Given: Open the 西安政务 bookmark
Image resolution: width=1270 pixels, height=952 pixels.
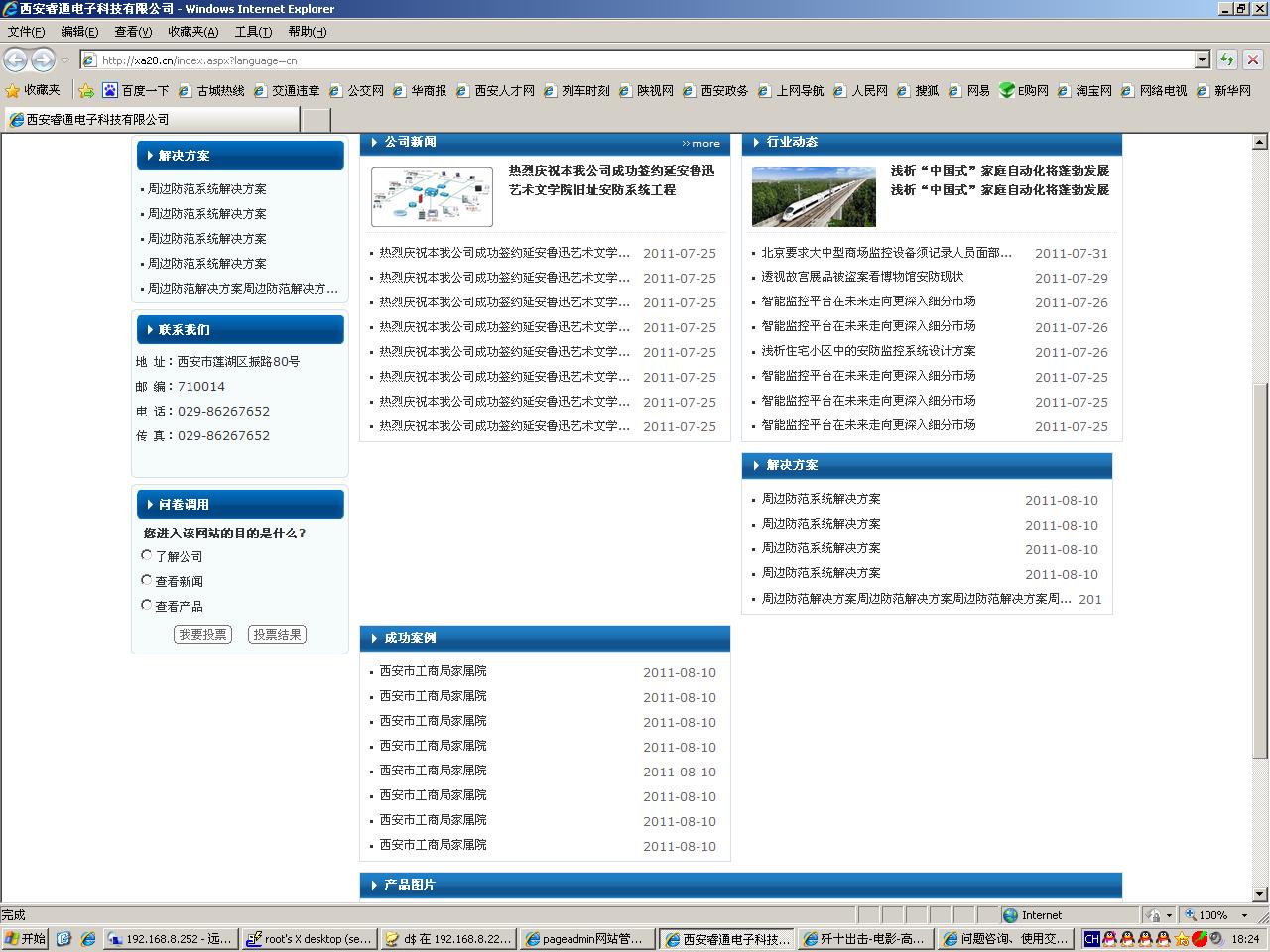Looking at the screenshot, I should click(715, 90).
